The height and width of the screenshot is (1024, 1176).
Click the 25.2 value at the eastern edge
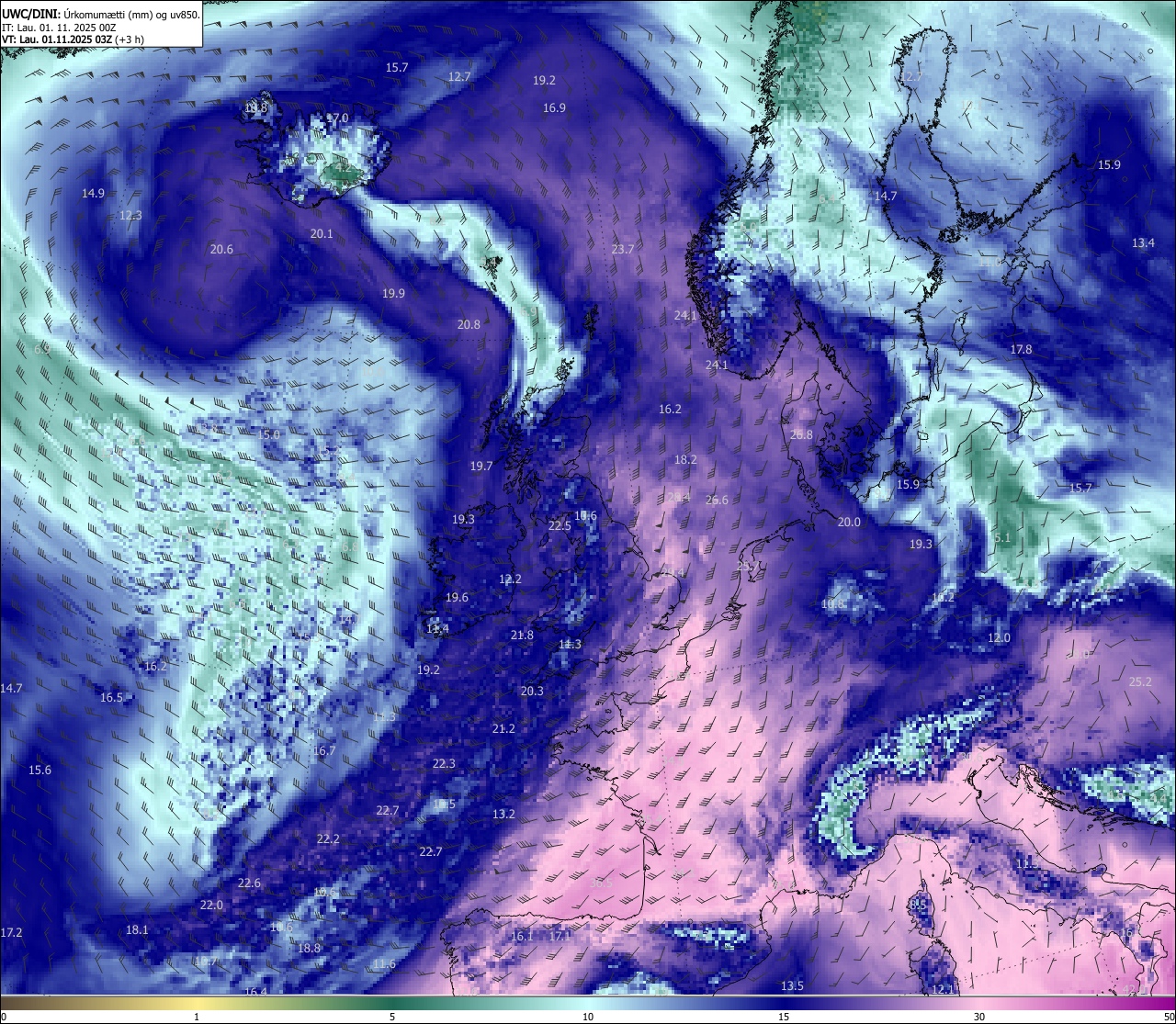point(1139,681)
